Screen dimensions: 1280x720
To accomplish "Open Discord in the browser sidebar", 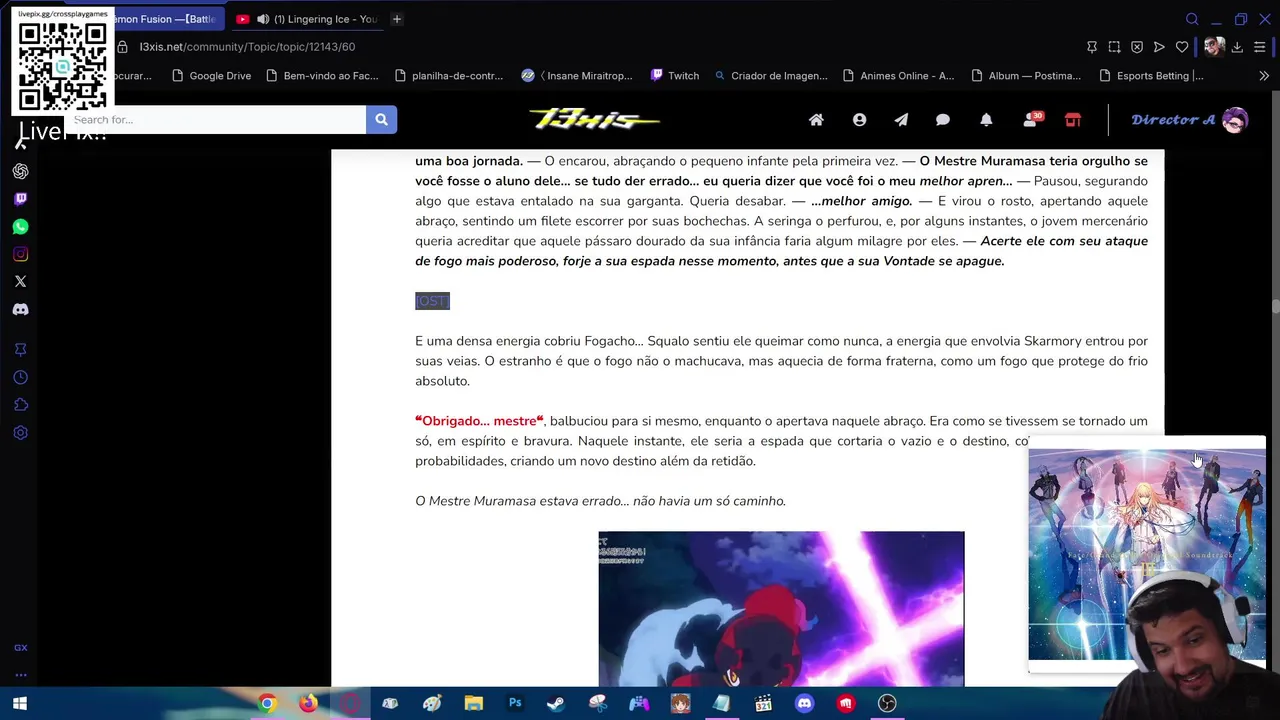I will point(20,310).
